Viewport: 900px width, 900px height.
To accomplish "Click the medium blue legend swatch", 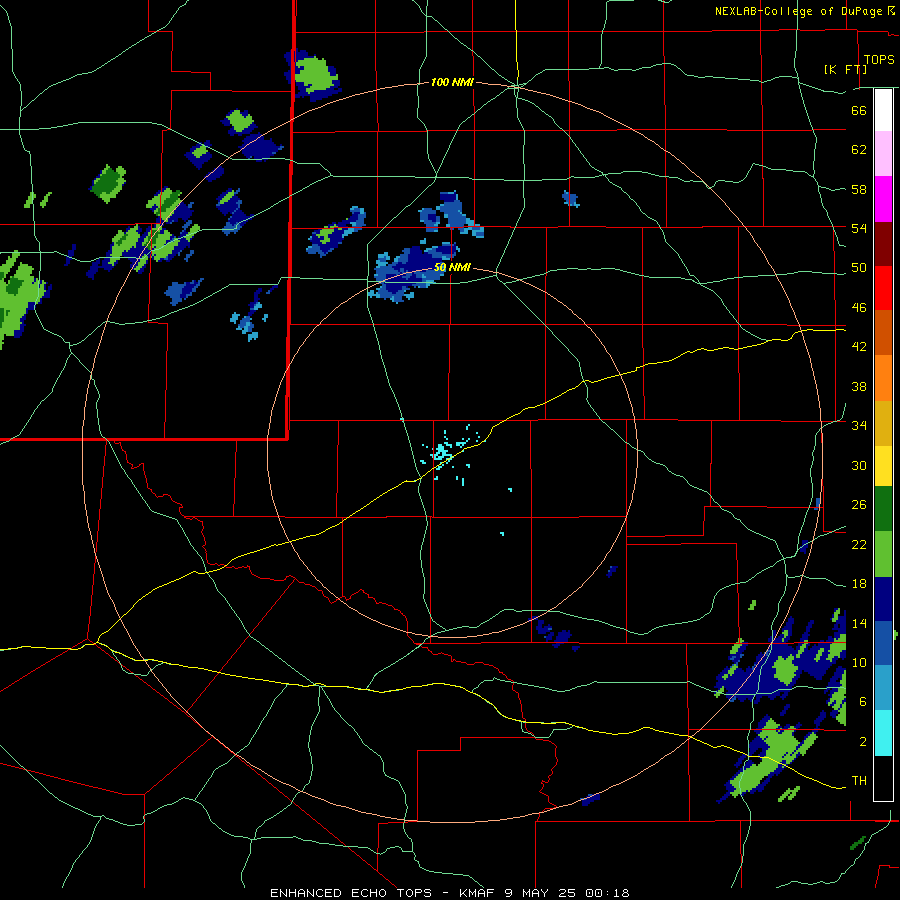I will pyautogui.click(x=883, y=643).
